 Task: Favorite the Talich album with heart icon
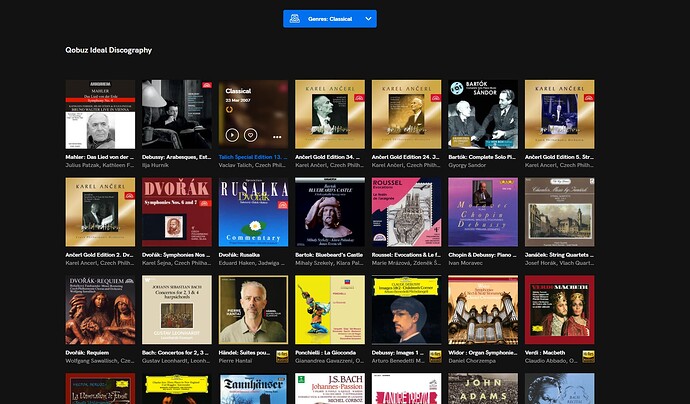[249, 134]
